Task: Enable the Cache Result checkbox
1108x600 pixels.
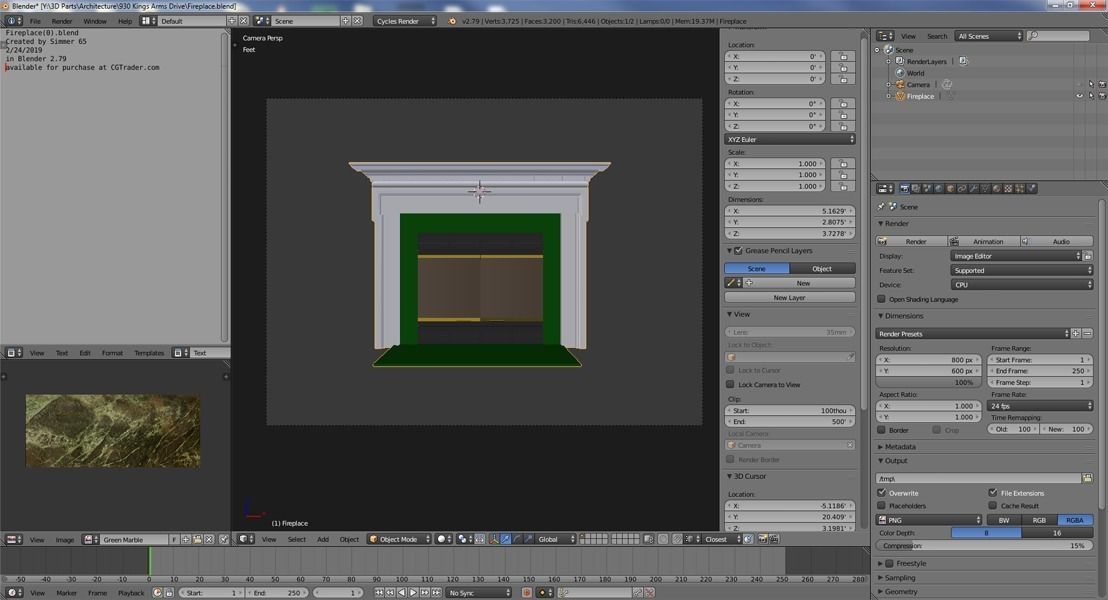Action: pyautogui.click(x=993, y=505)
